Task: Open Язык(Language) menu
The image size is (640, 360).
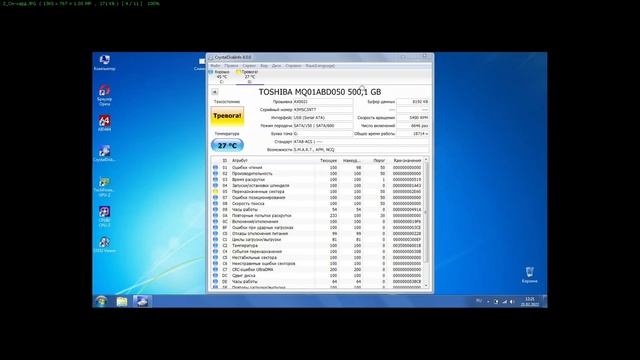Action: (x=320, y=66)
